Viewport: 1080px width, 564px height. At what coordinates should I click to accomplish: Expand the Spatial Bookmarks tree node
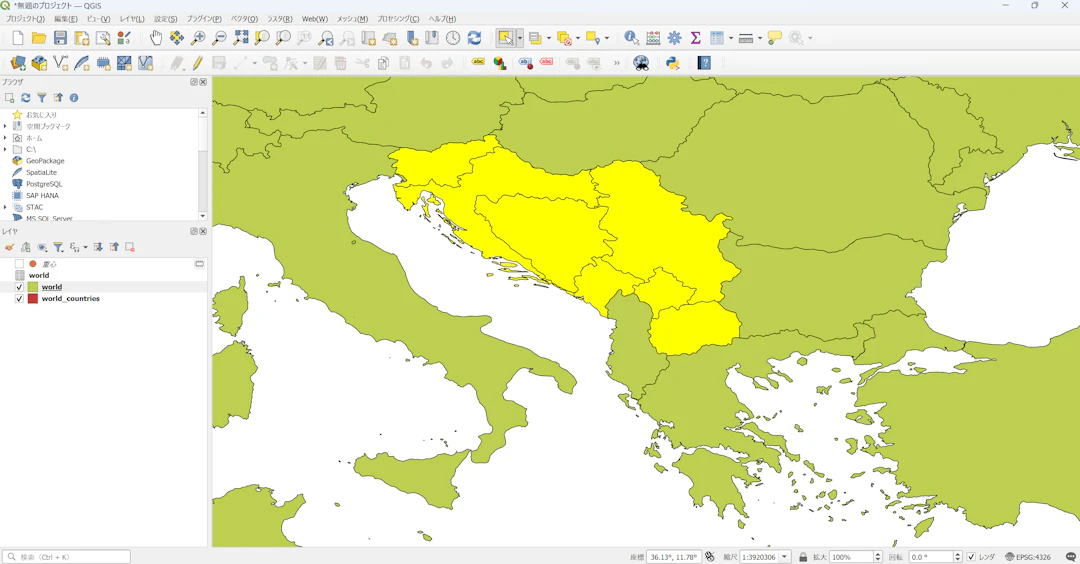point(6,127)
